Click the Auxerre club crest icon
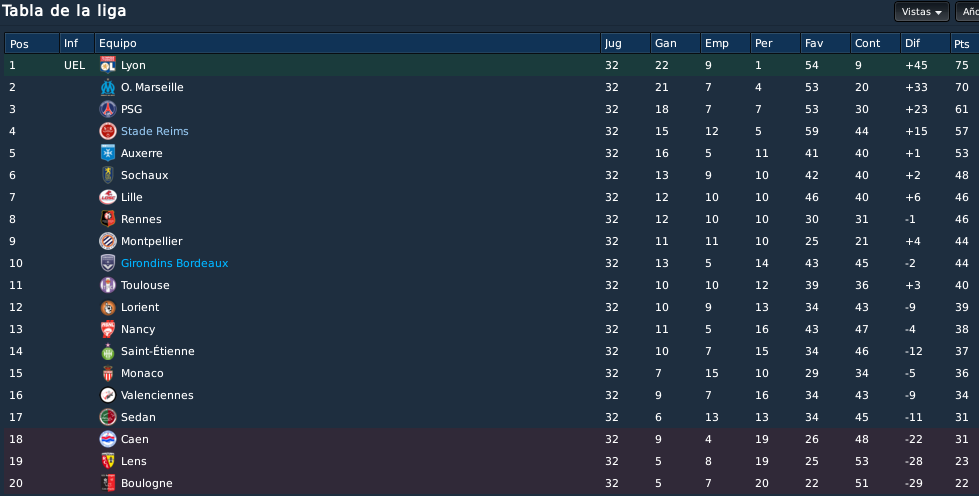This screenshot has height=496, width=979. point(108,153)
